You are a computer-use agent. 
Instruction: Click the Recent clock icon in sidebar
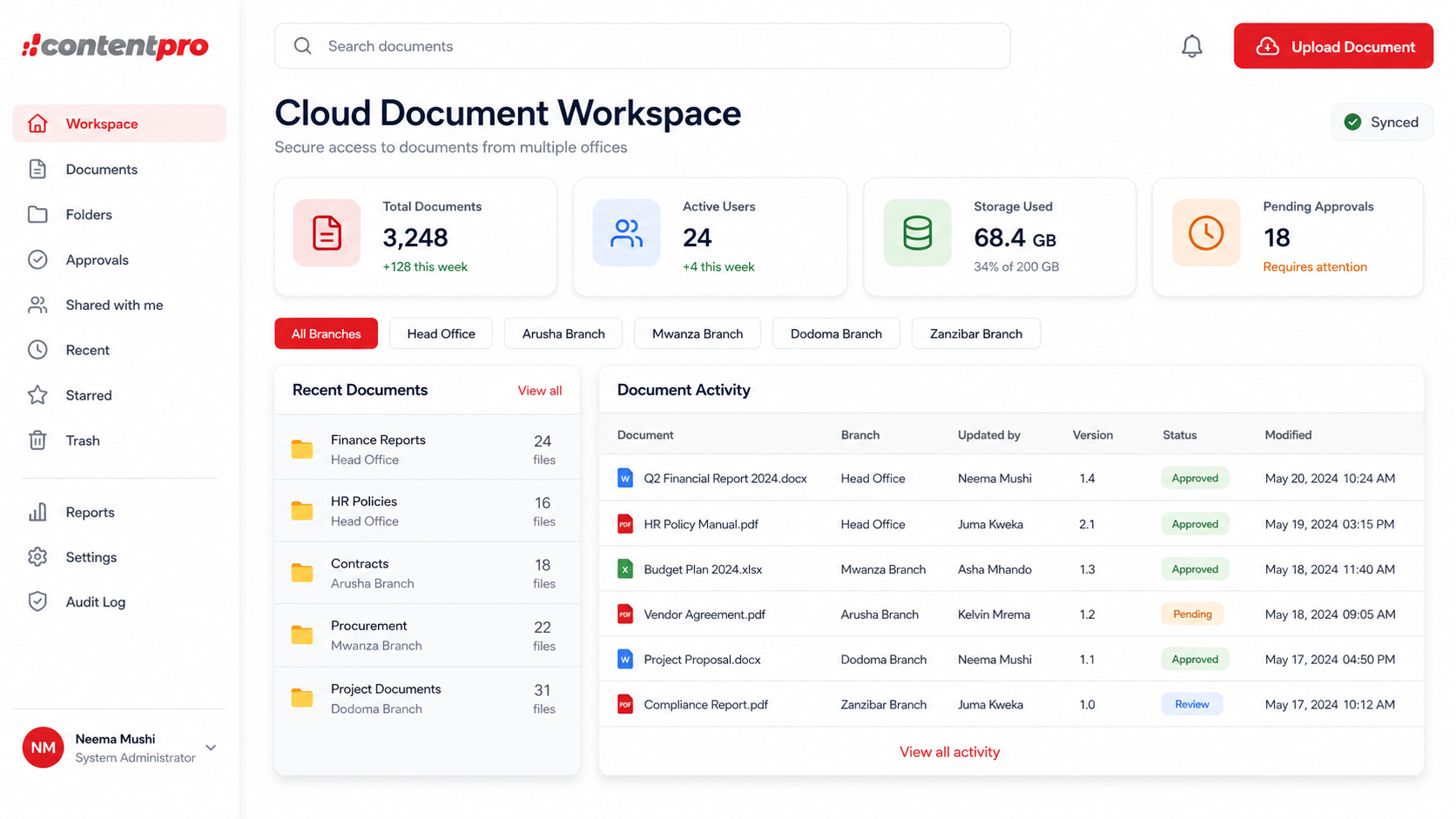click(37, 350)
